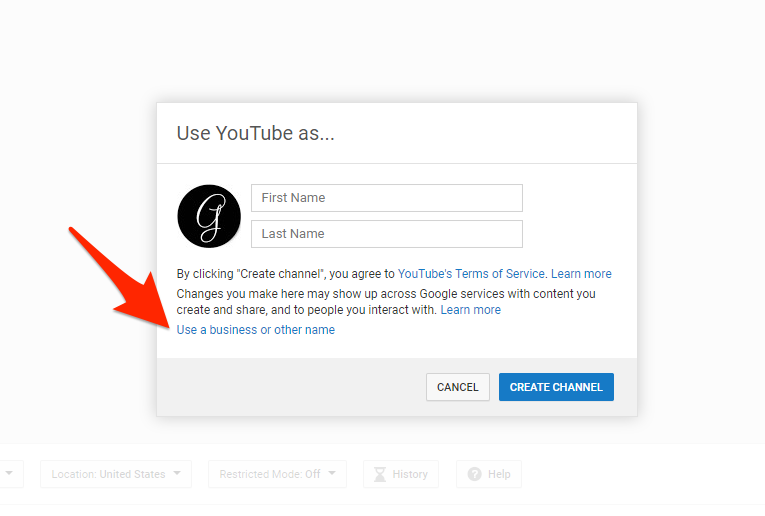
Task: Open the History page from footer
Action: click(x=401, y=474)
